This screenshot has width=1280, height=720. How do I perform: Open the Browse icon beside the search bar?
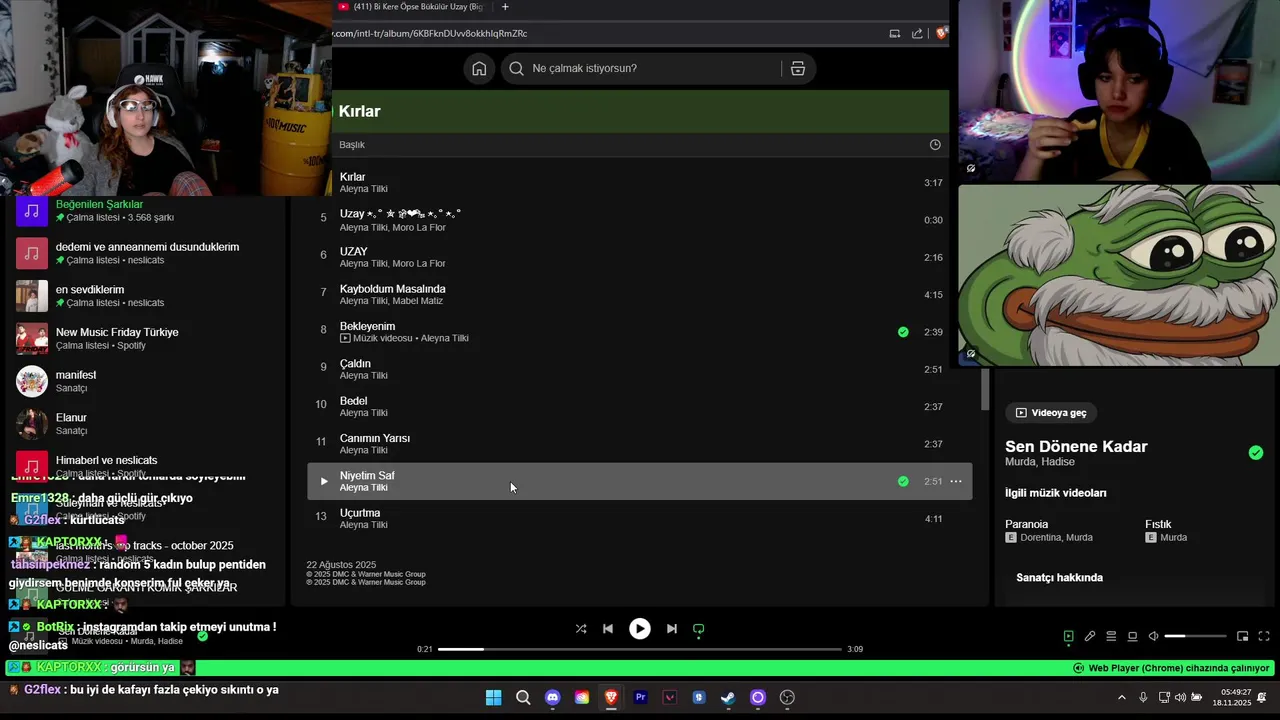(797, 68)
